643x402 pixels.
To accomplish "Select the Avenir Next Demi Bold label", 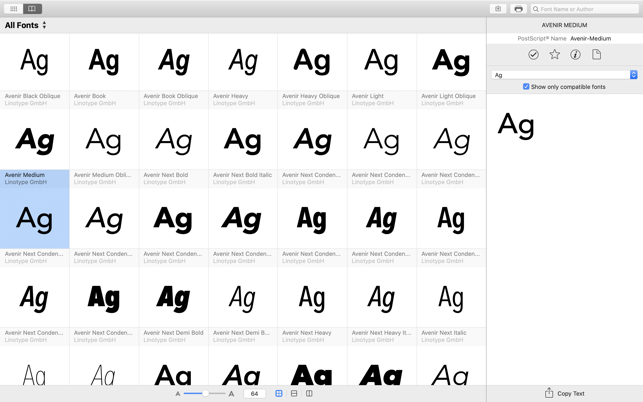I will pyautogui.click(x=173, y=333).
